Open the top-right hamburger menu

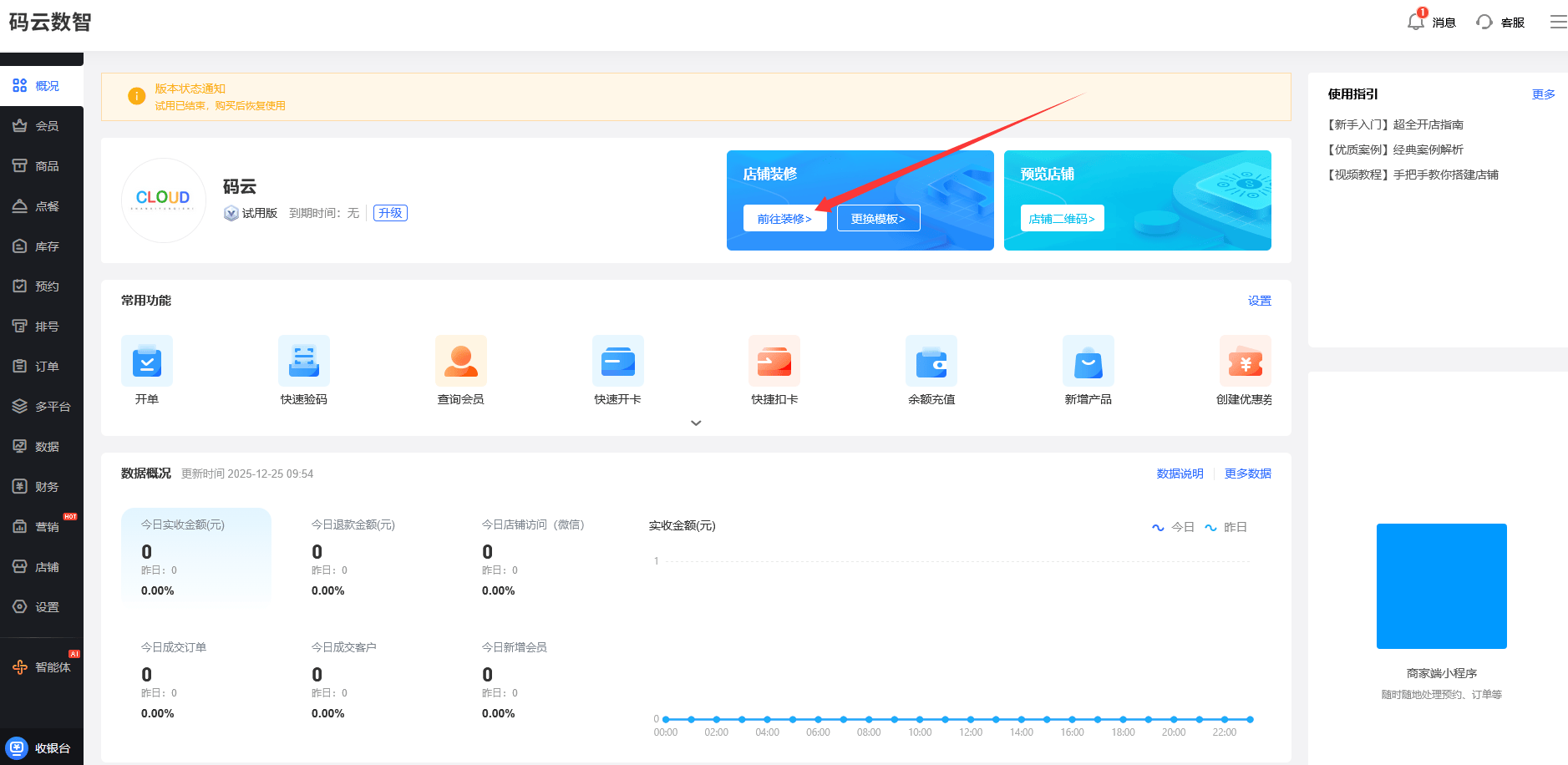pos(1558,22)
